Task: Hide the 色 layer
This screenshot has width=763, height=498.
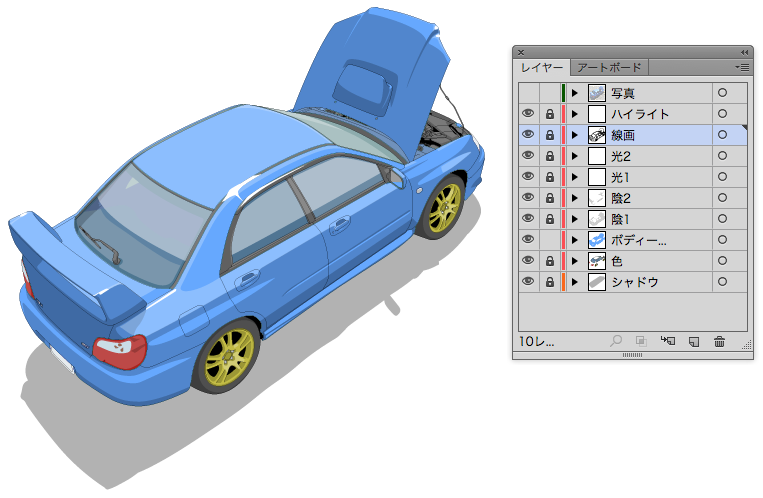Action: [528, 260]
